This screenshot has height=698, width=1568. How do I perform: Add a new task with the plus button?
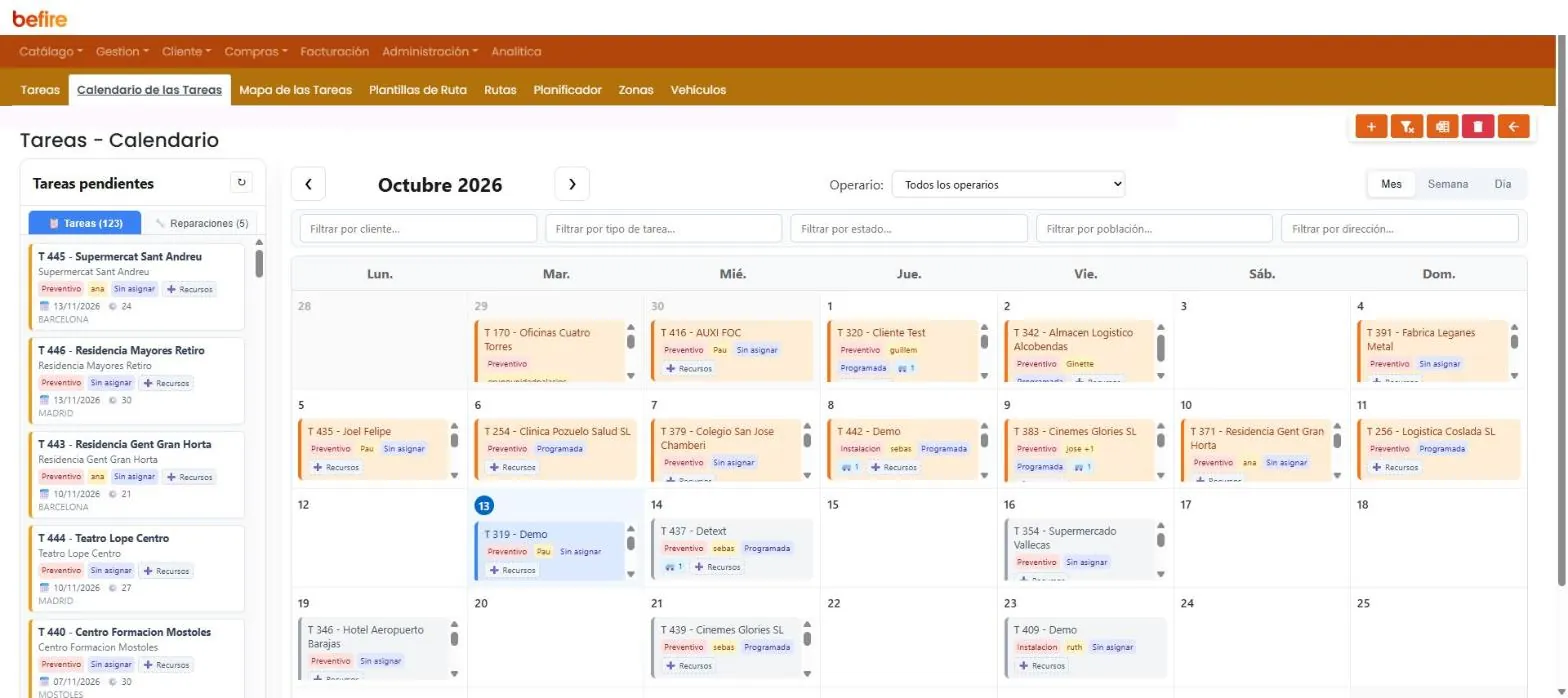coord(1371,127)
